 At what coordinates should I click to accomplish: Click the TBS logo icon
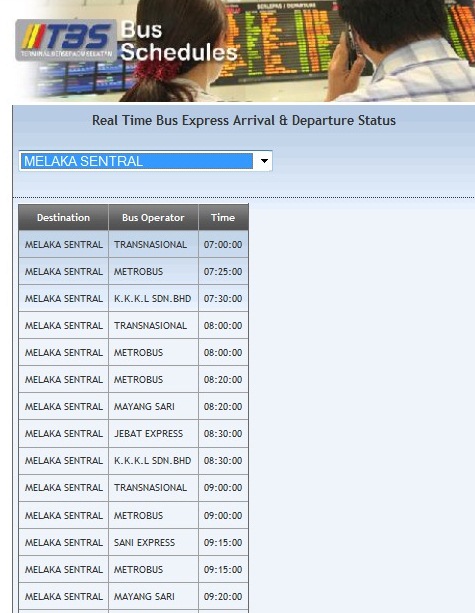[66, 40]
